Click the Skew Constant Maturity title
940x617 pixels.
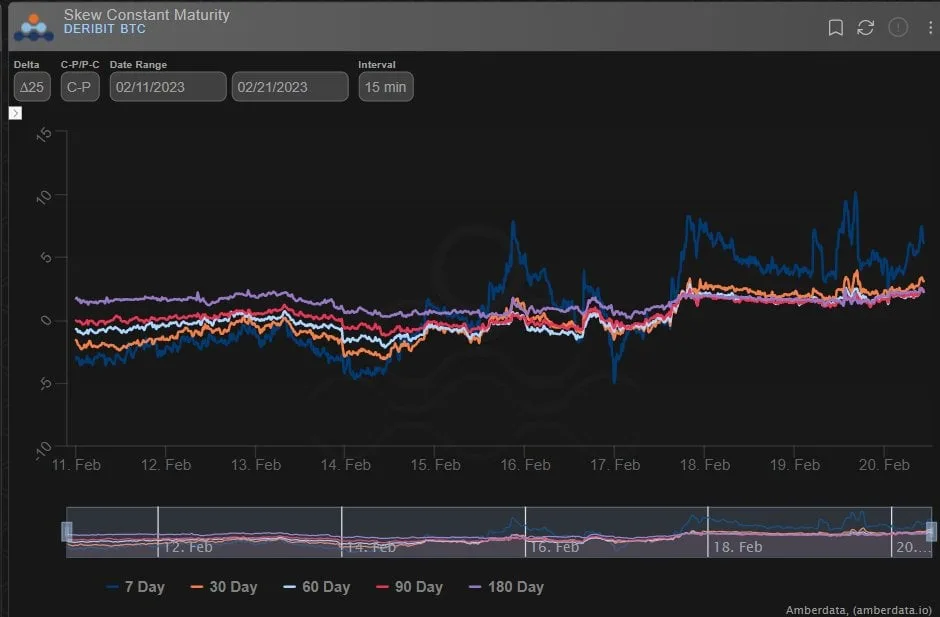(x=147, y=14)
